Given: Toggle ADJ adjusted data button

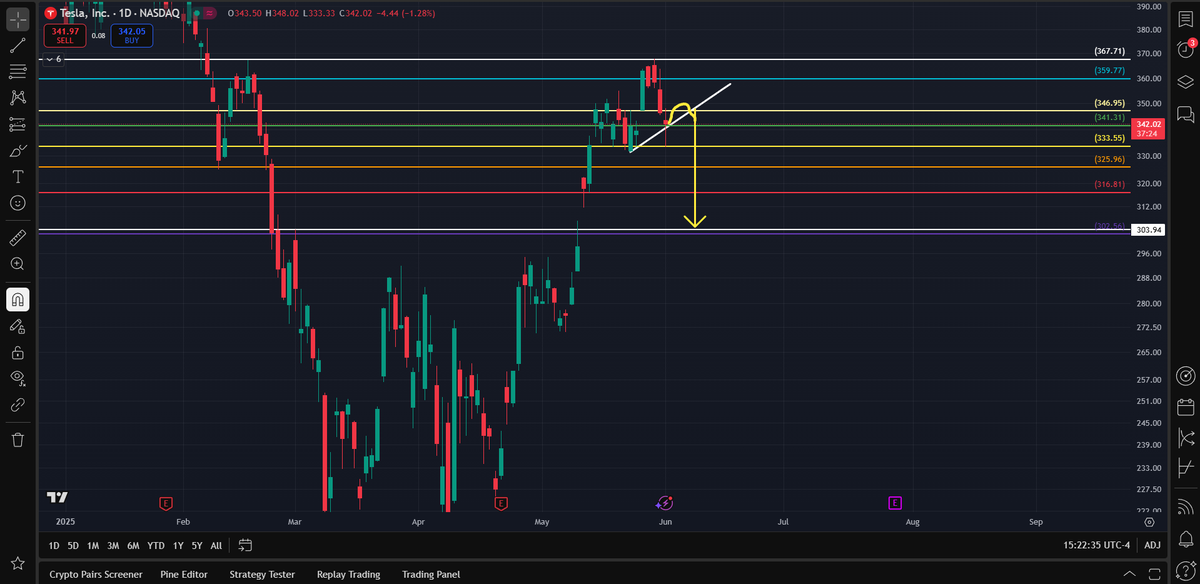Looking at the screenshot, I should click(x=1152, y=545).
